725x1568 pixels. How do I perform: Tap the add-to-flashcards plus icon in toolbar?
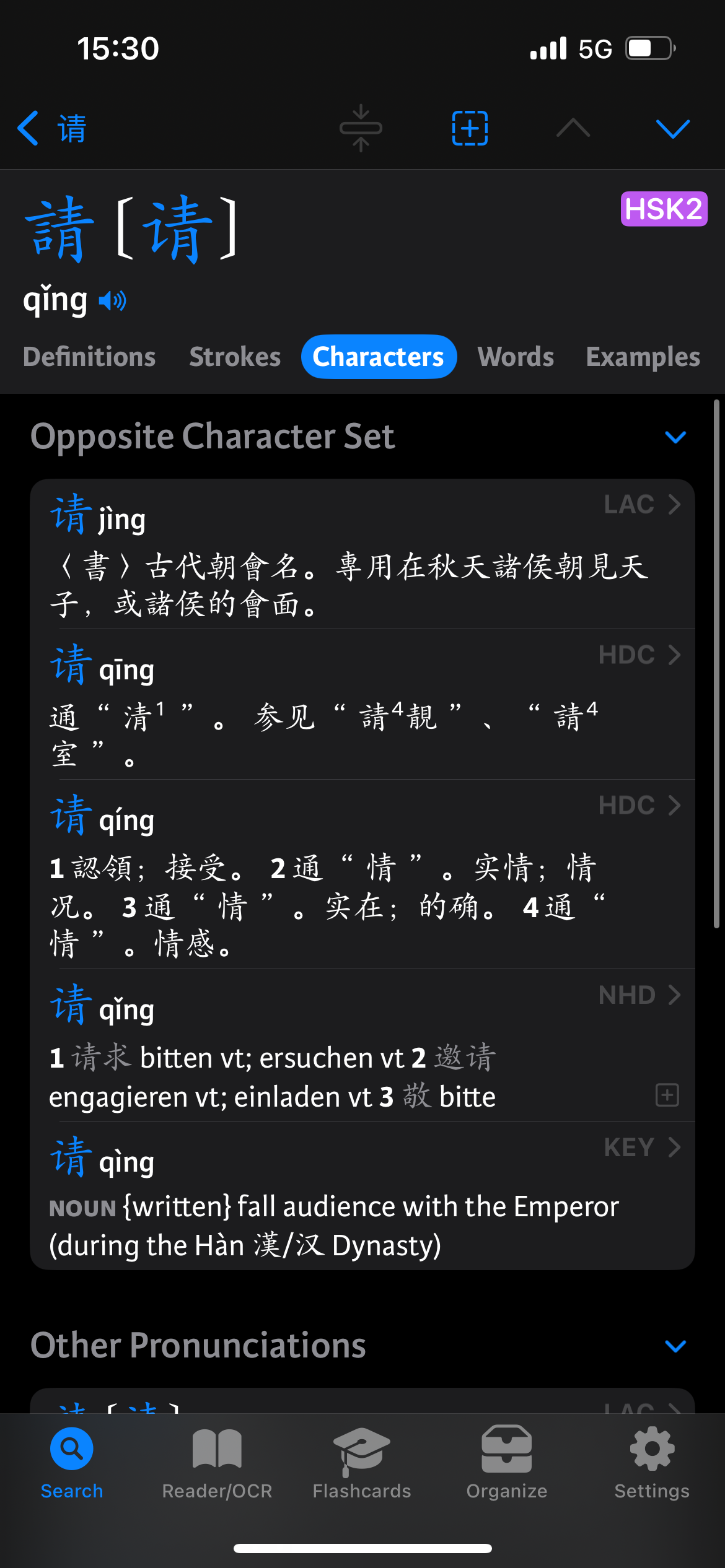pyautogui.click(x=470, y=128)
